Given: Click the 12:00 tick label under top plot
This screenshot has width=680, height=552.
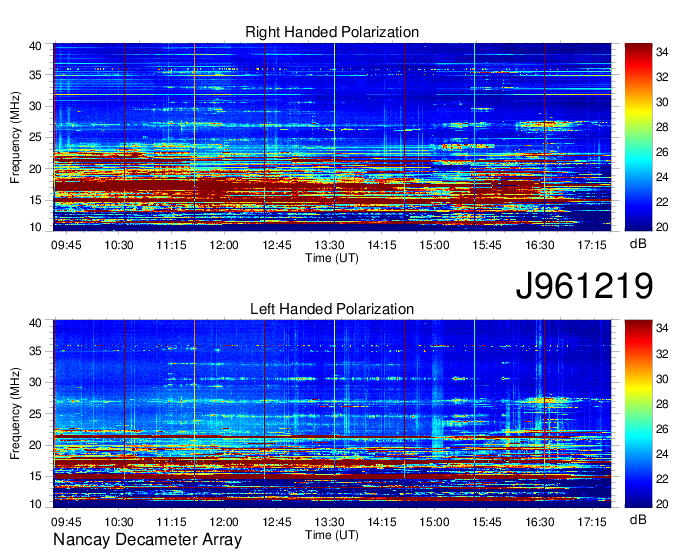Looking at the screenshot, I should [x=224, y=245].
